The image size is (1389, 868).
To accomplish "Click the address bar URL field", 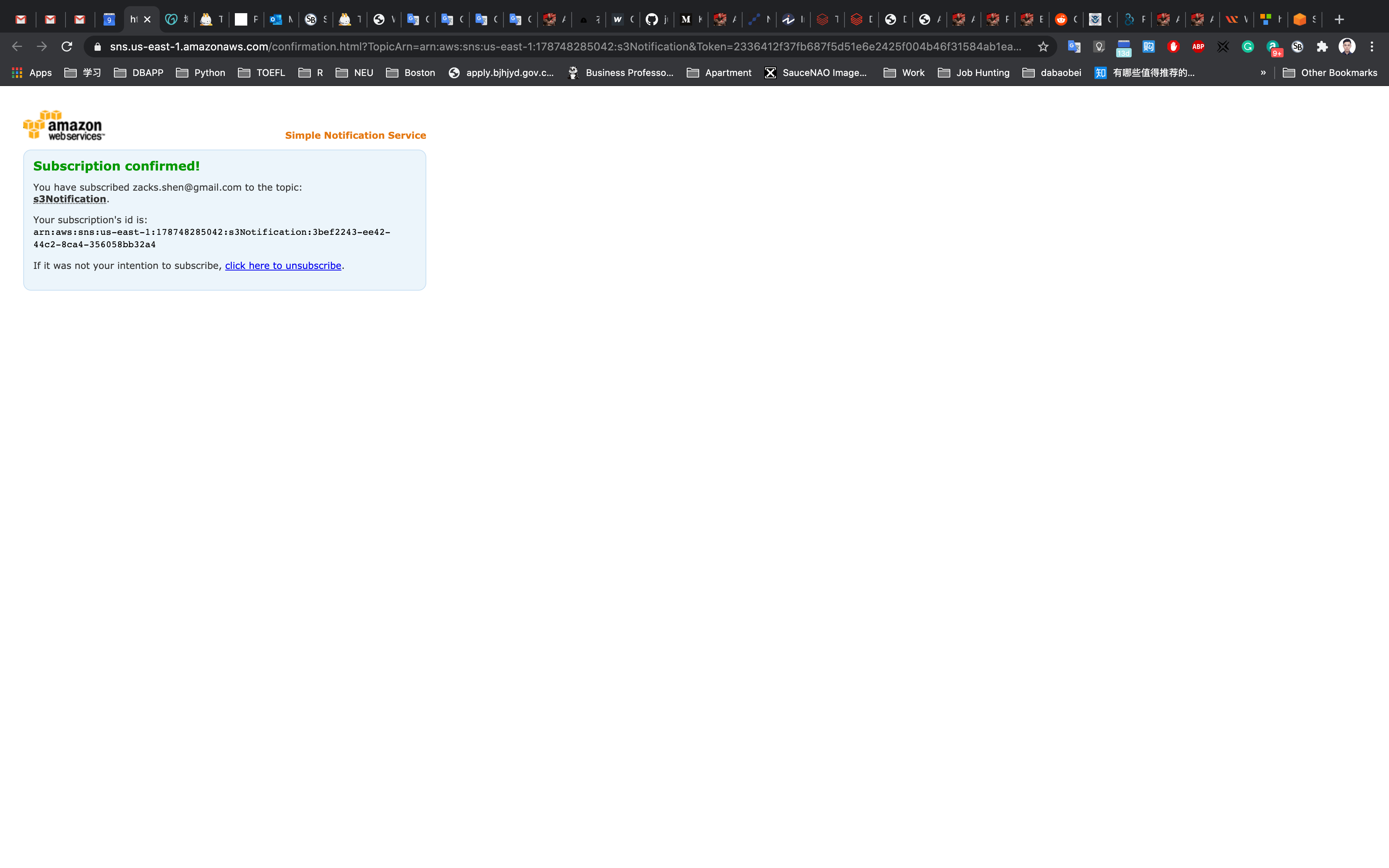I will pos(565,46).
